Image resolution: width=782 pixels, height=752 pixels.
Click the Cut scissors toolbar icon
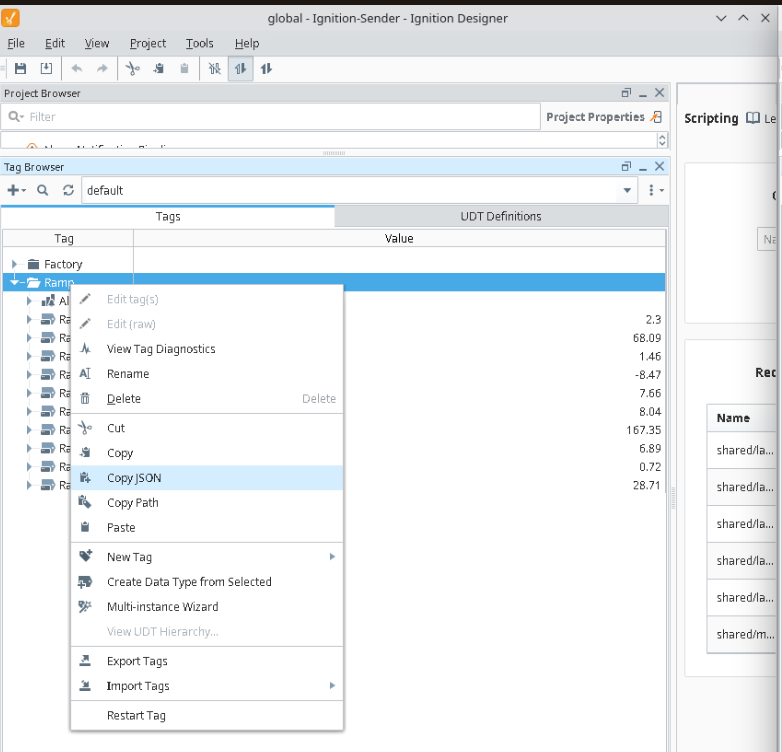(133, 68)
